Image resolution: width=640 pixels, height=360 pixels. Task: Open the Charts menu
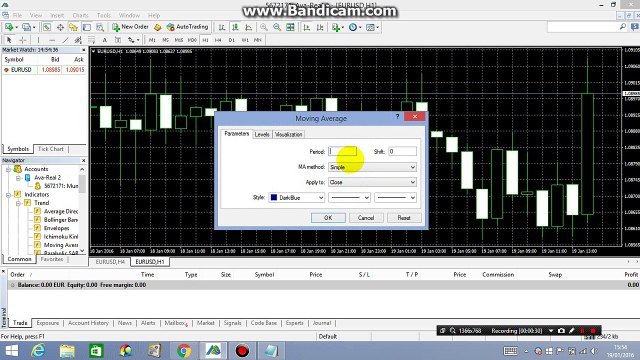tap(80, 15)
